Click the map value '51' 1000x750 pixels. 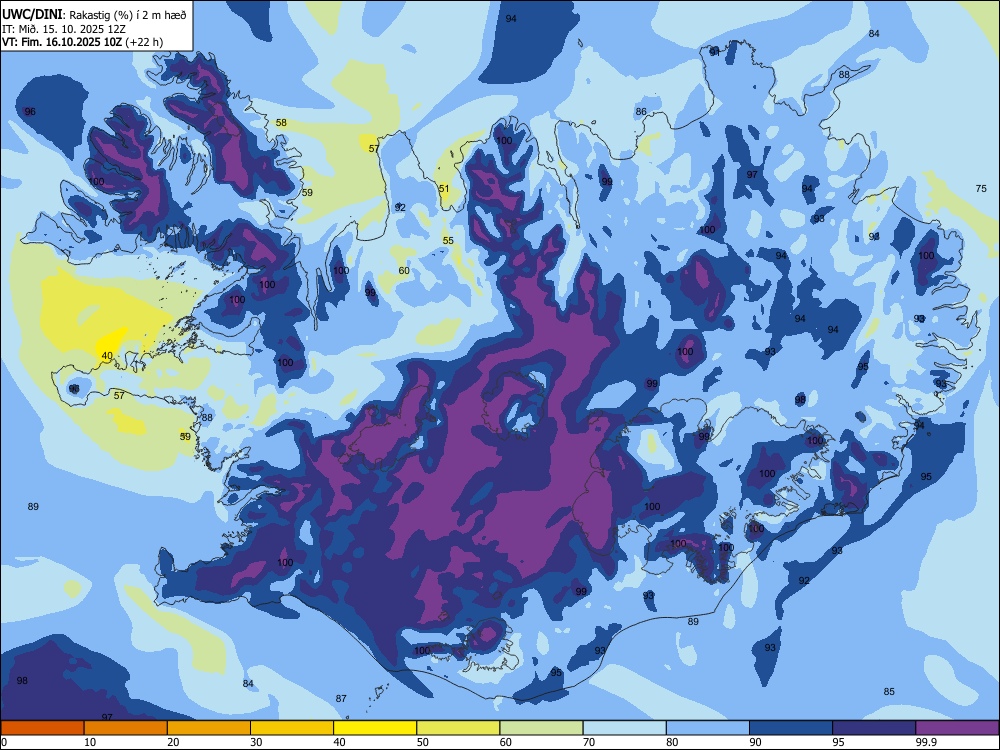point(444,189)
